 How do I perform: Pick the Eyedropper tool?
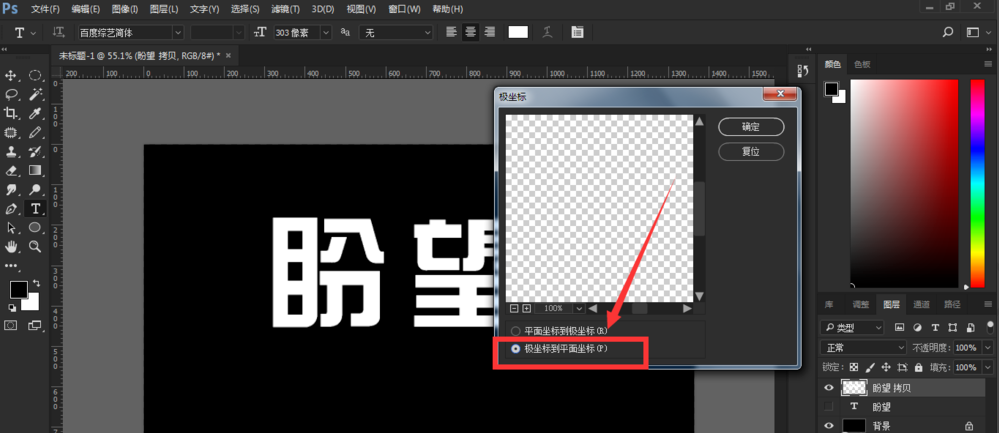(35, 114)
